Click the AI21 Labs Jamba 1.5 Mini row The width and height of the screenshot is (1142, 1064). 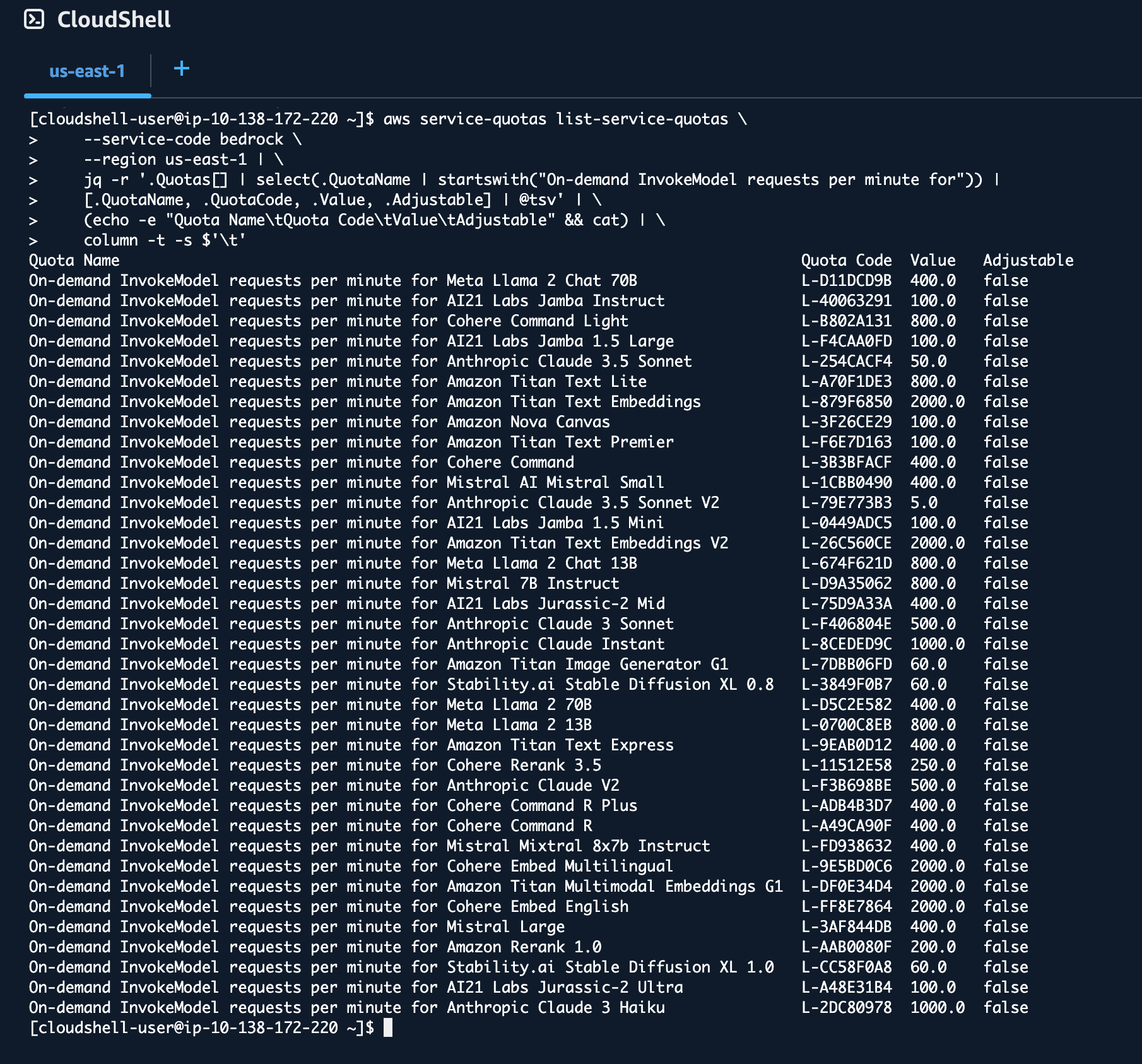[528, 523]
